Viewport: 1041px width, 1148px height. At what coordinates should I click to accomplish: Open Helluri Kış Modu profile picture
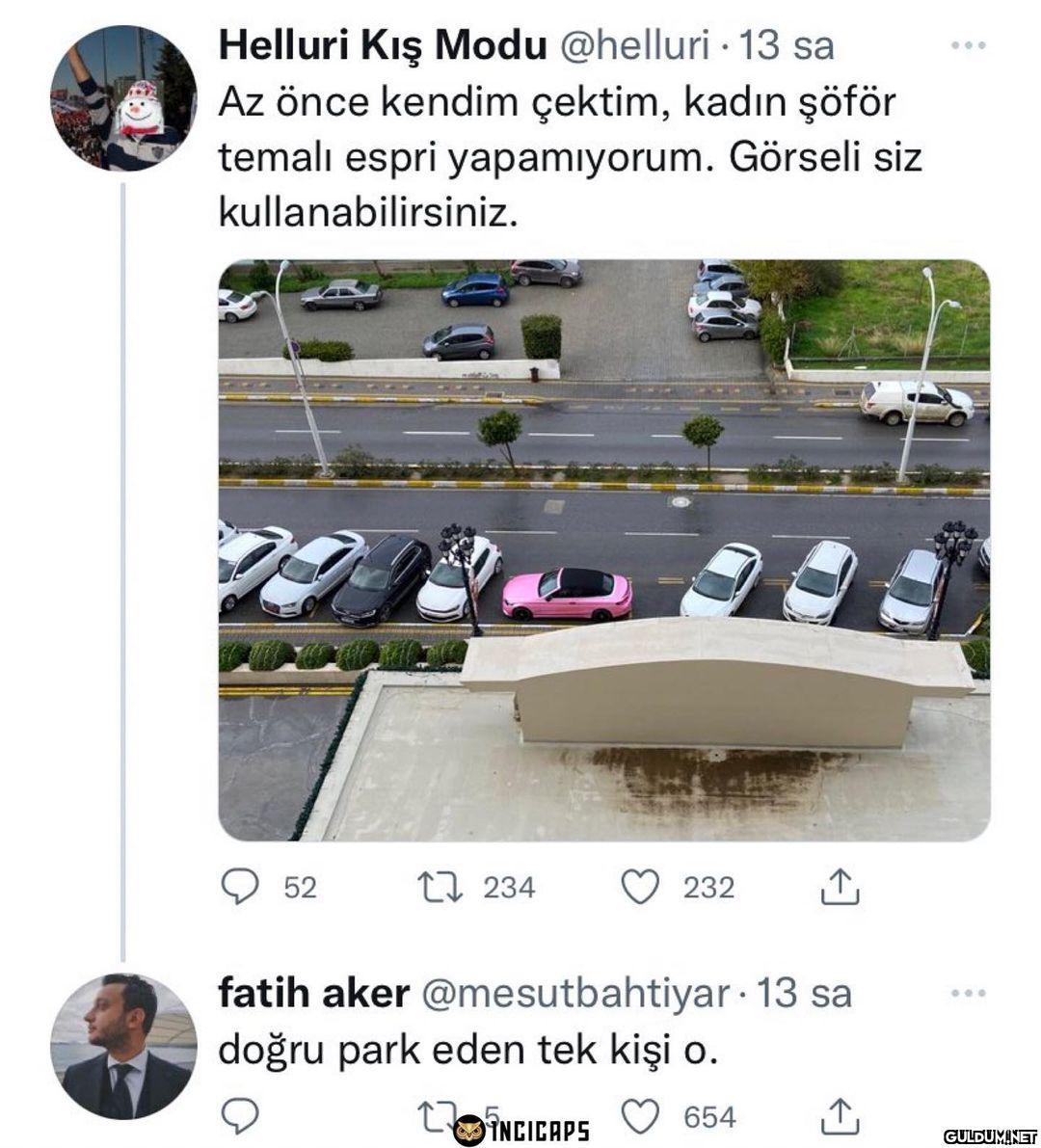pos(123,98)
